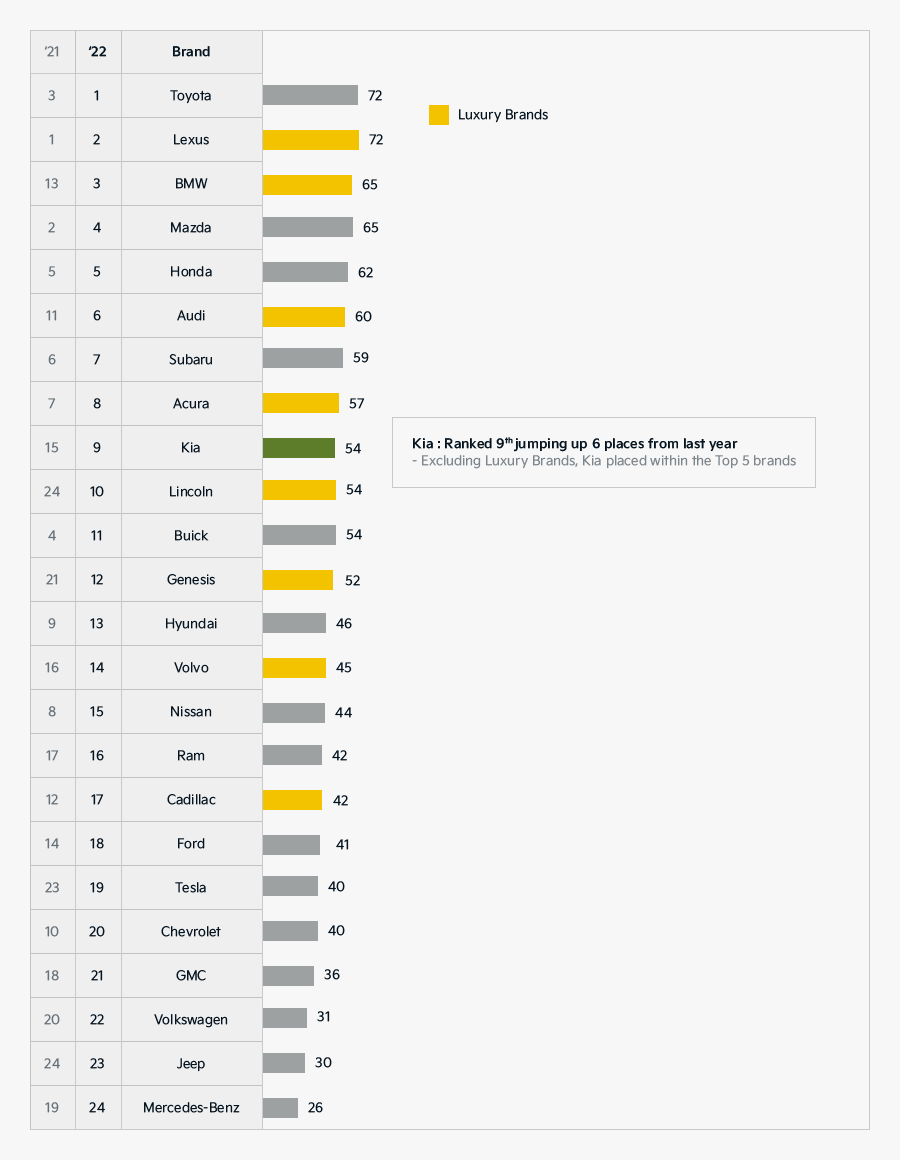900x1160 pixels.
Task: Select the Kia ranked 9th headline text
Action: [575, 443]
